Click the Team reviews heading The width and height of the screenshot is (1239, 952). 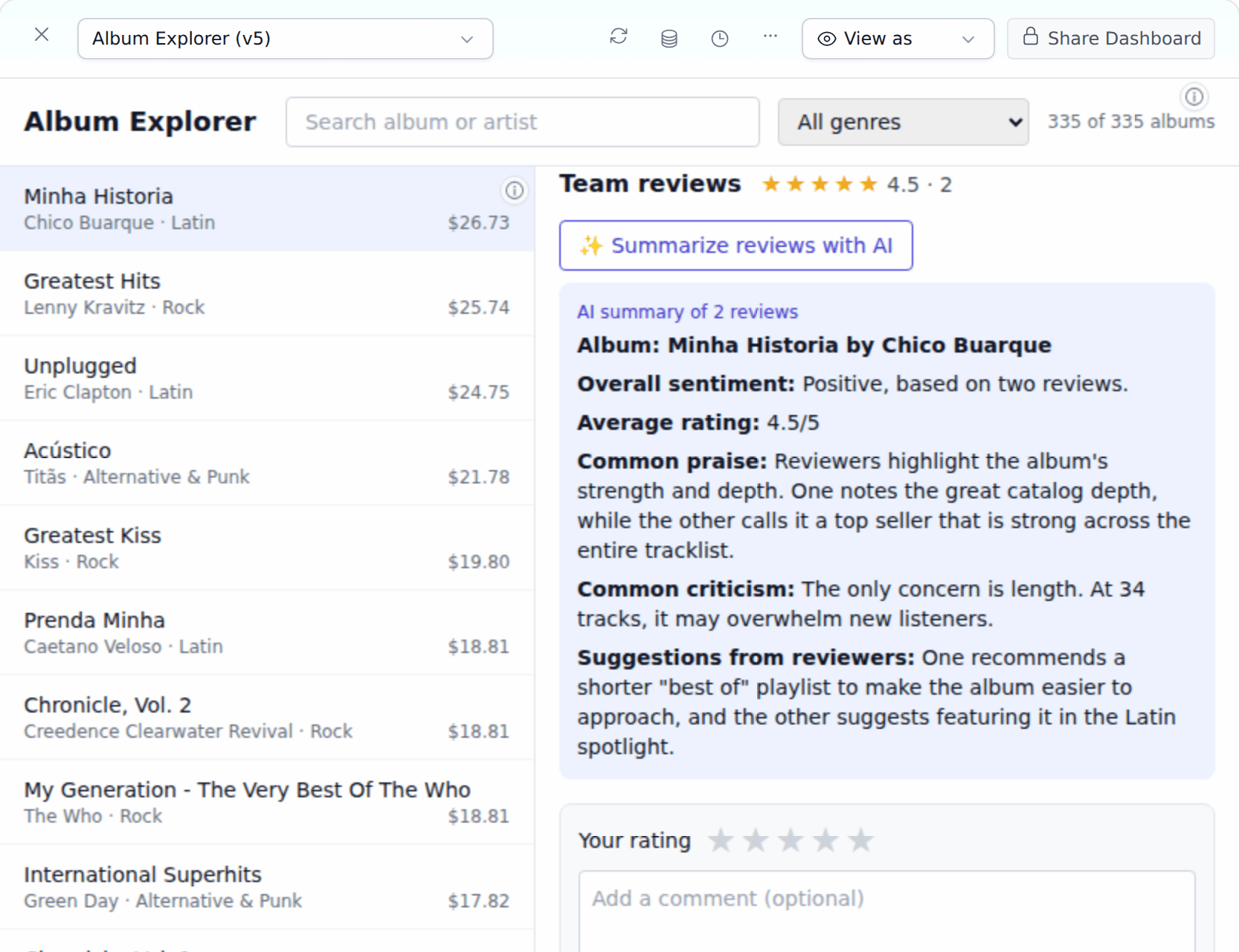(650, 184)
